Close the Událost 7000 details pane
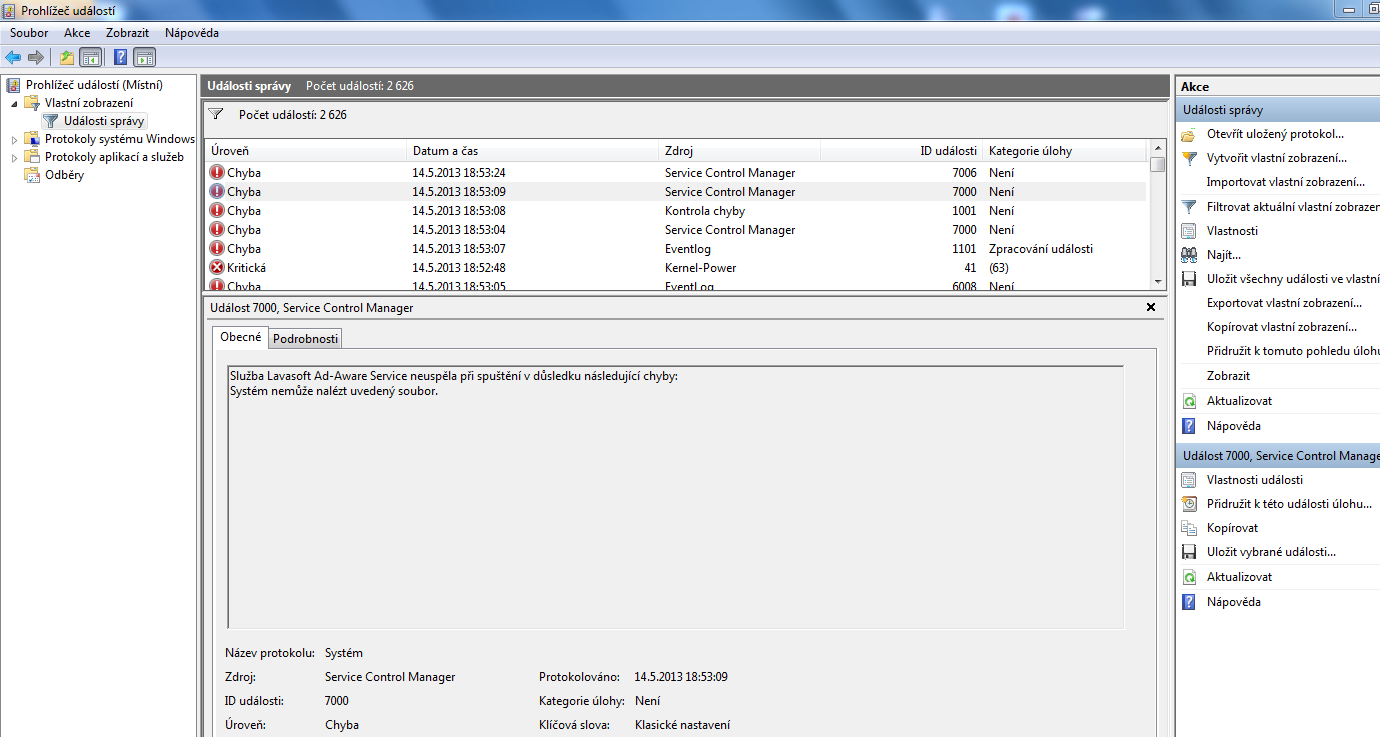The image size is (1380, 737). coord(1151,307)
